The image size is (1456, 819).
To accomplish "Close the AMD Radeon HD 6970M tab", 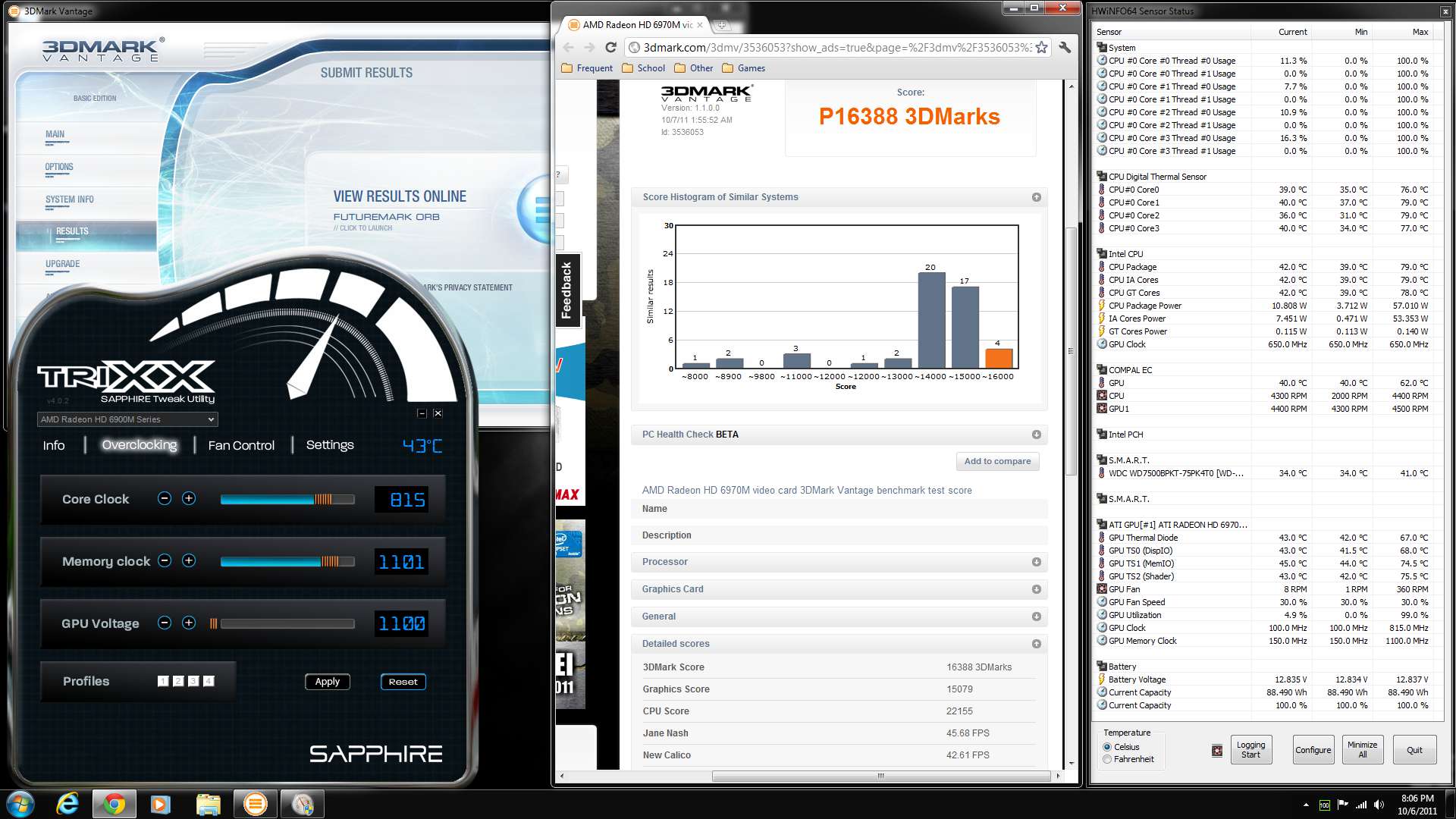I will click(699, 25).
